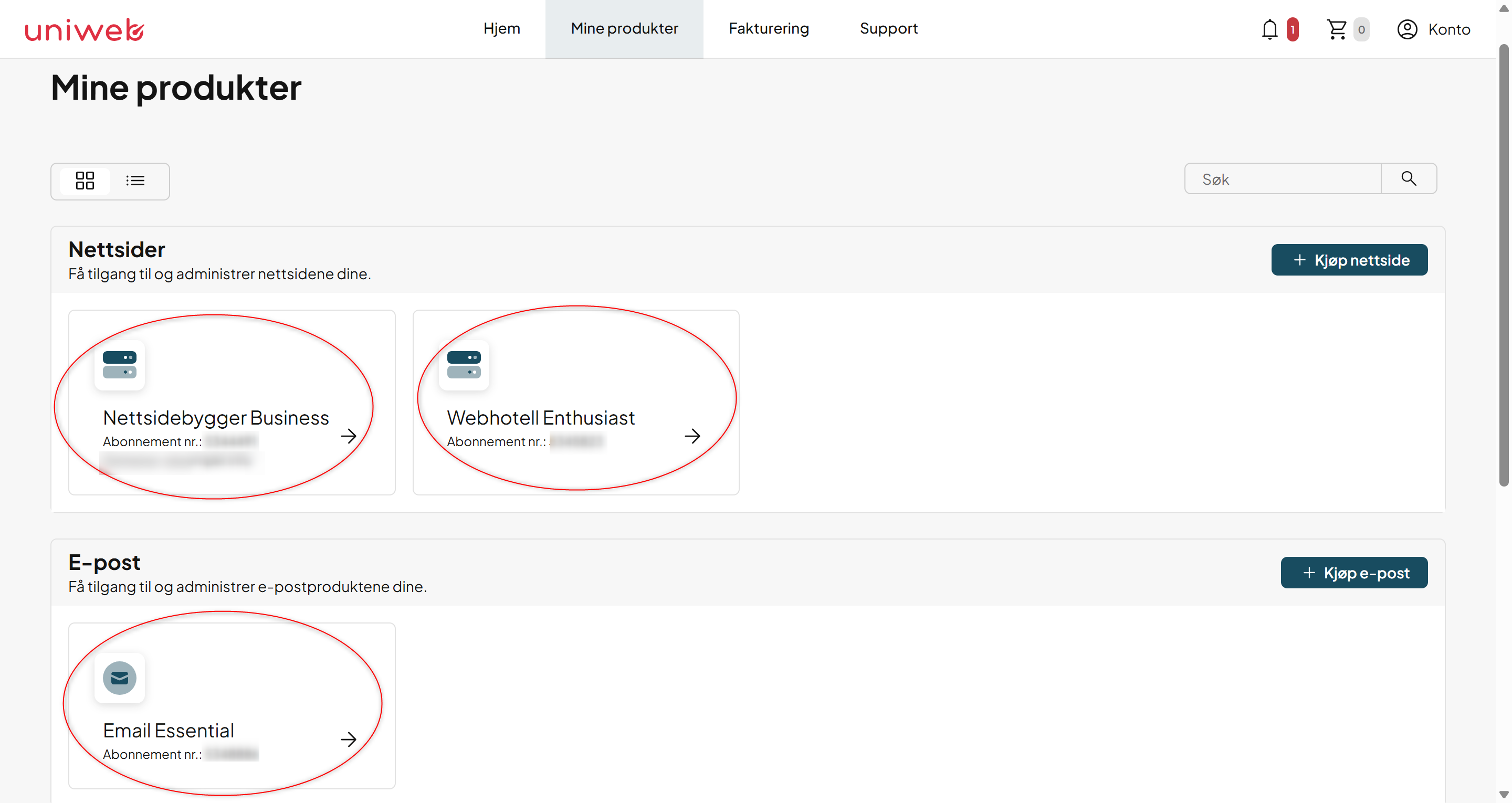1512x803 pixels.
Task: Click the Webhotell Enthusiast title
Action: click(x=541, y=418)
